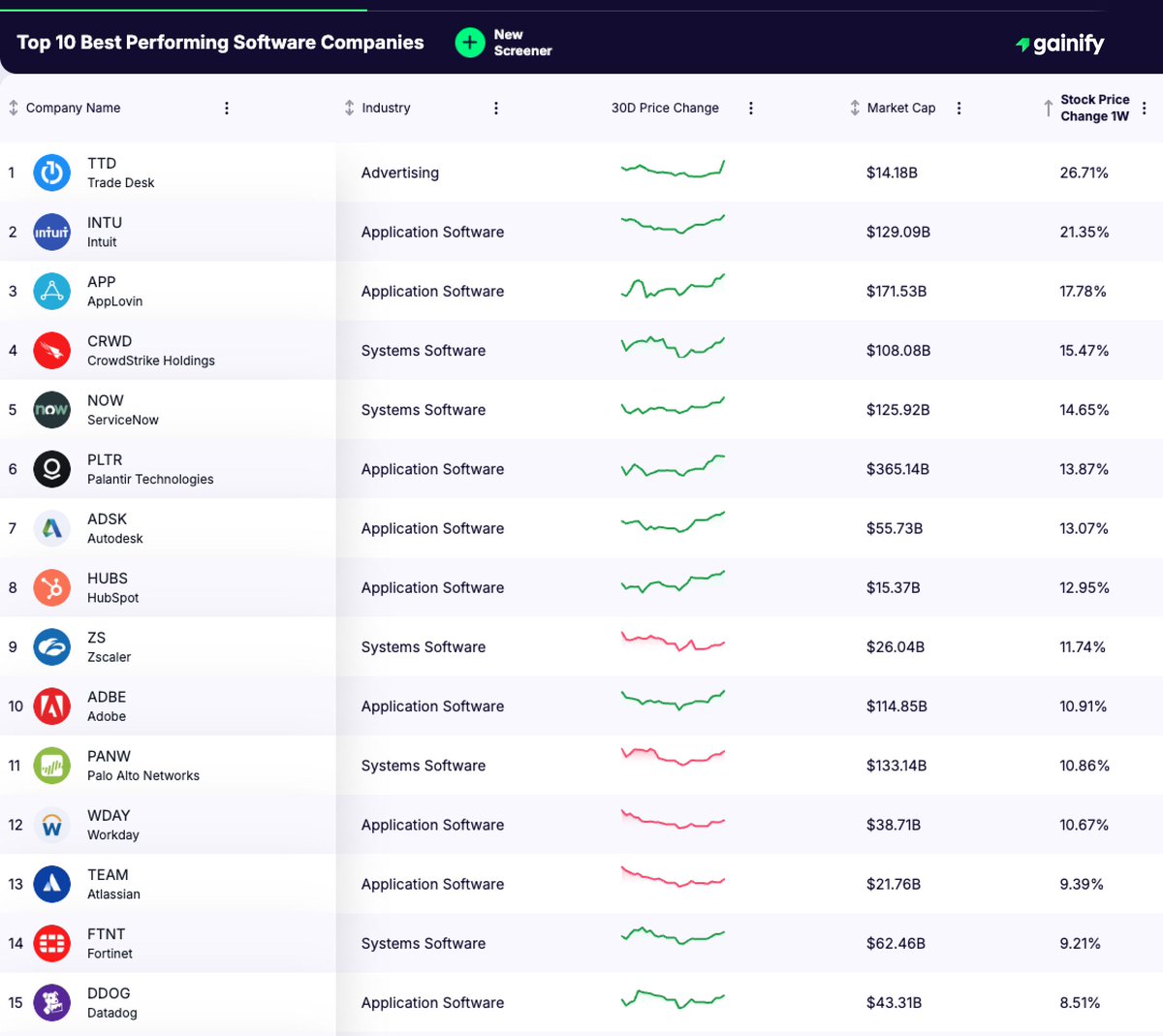
Task: Click the Fortinet company logo
Action: (52, 943)
